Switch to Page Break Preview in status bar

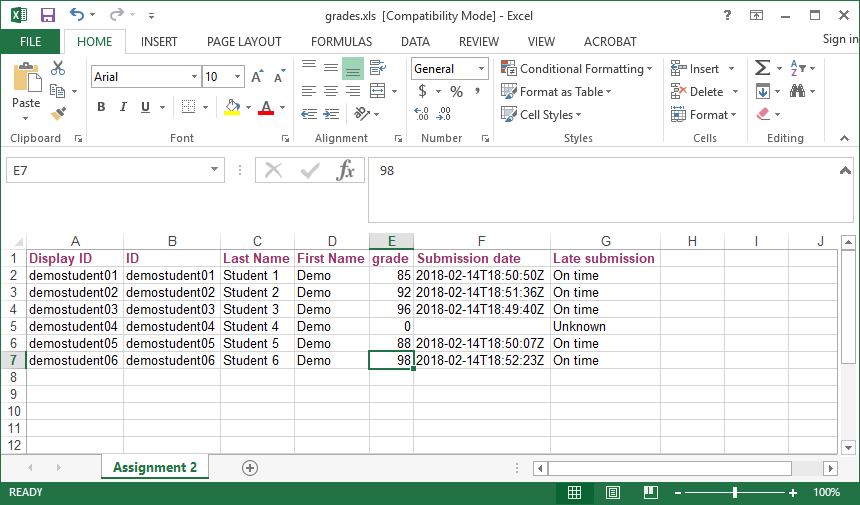coord(650,492)
